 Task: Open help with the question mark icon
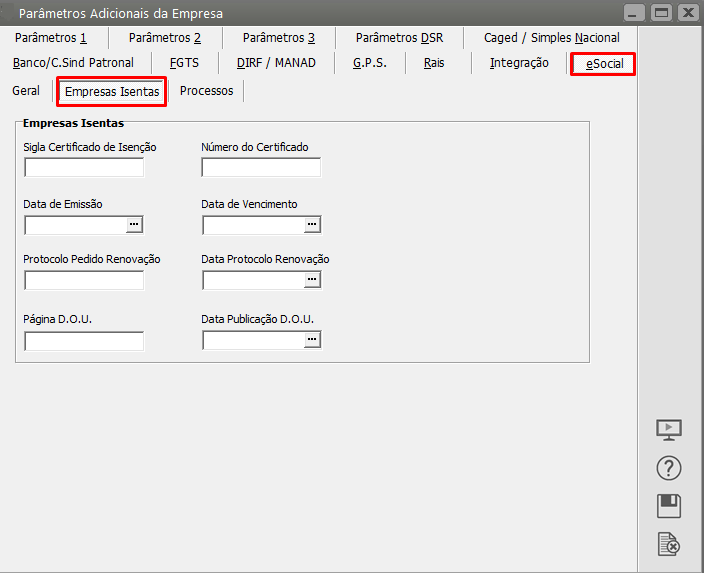(x=669, y=468)
